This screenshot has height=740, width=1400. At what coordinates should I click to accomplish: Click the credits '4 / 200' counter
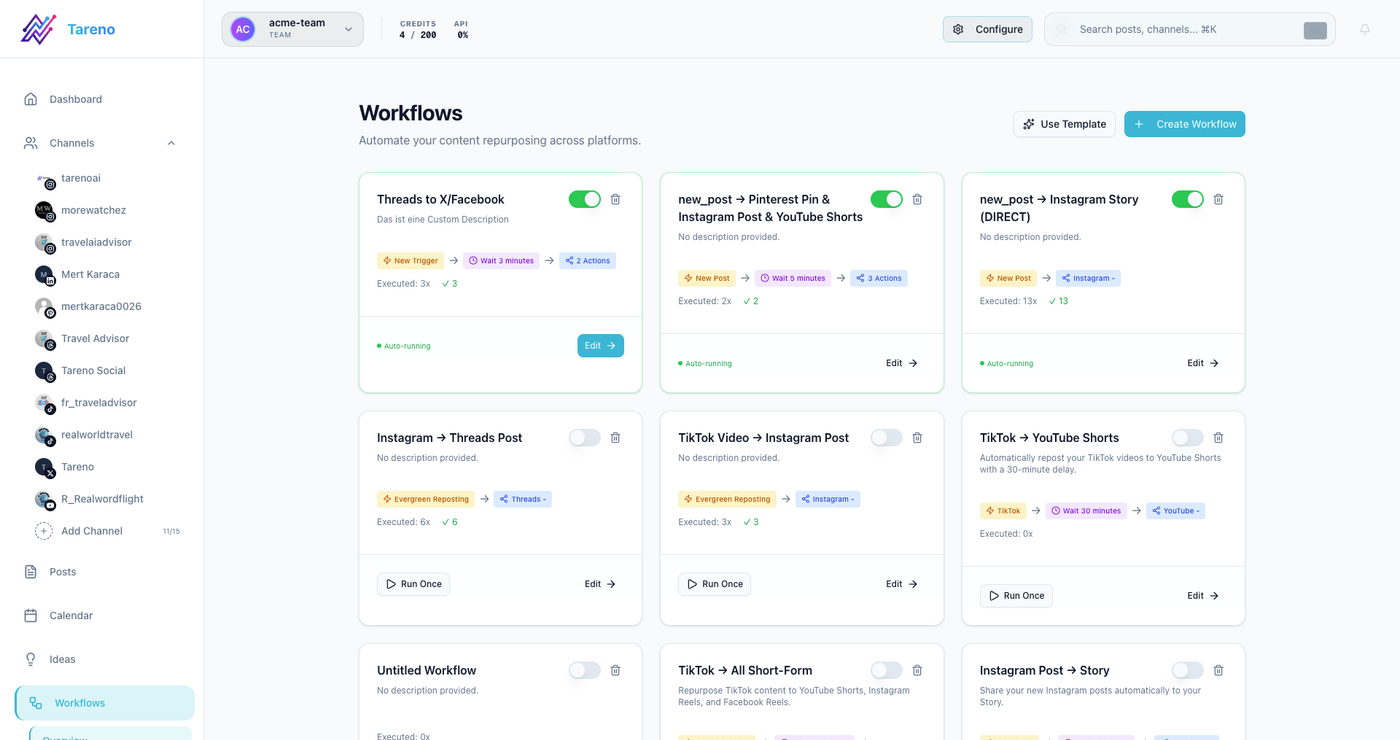pyautogui.click(x=418, y=35)
